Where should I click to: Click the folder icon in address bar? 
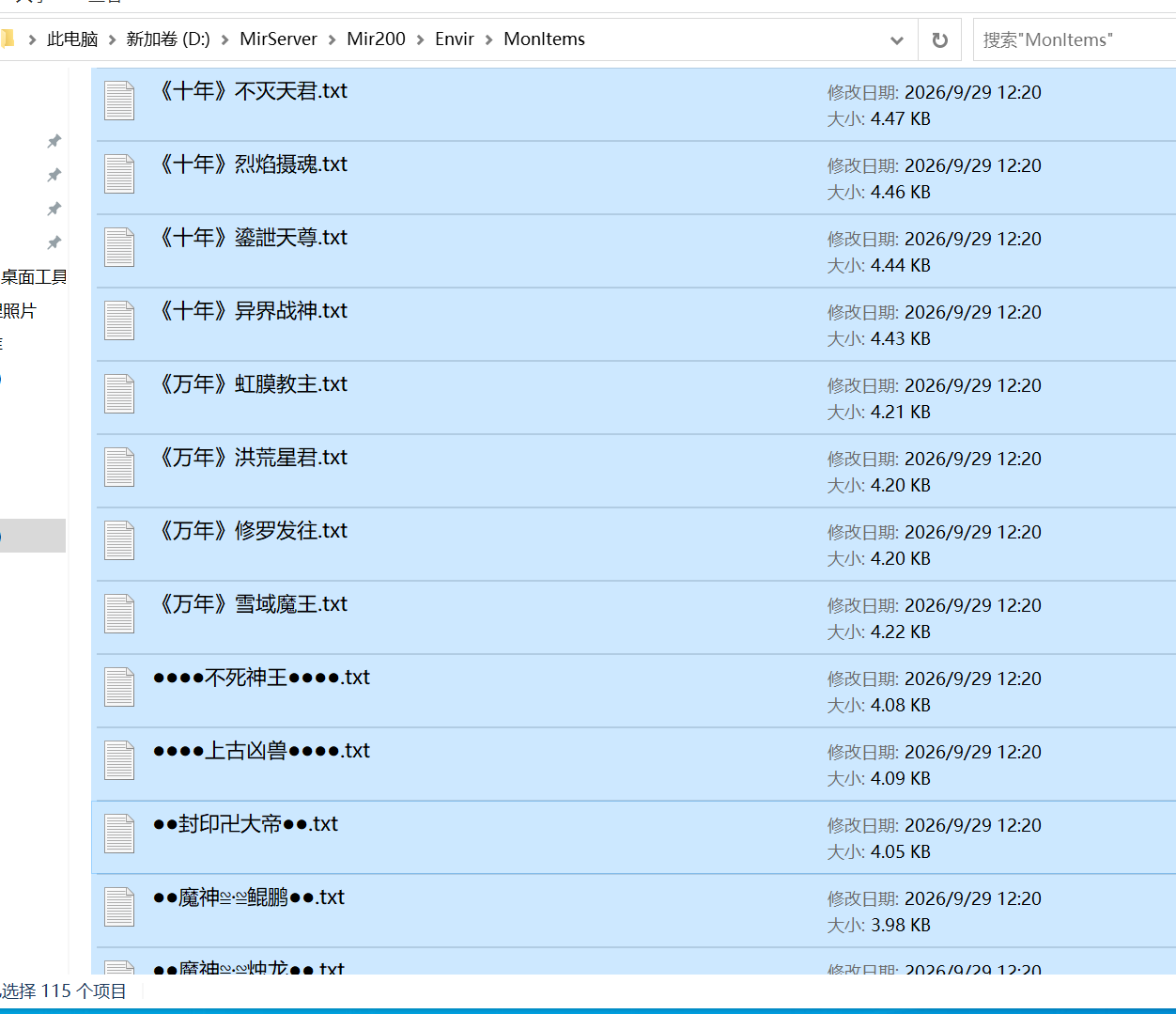[8, 39]
